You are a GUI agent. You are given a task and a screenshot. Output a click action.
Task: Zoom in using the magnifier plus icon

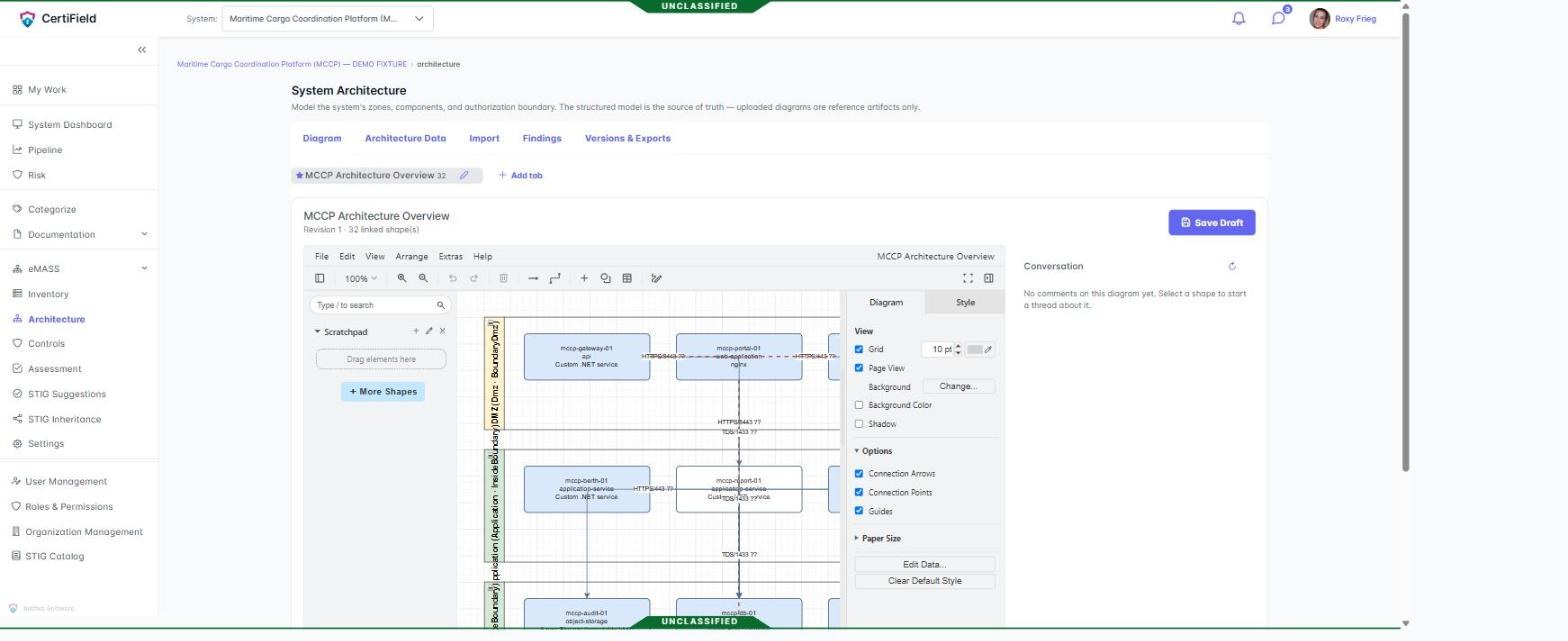tap(402, 278)
